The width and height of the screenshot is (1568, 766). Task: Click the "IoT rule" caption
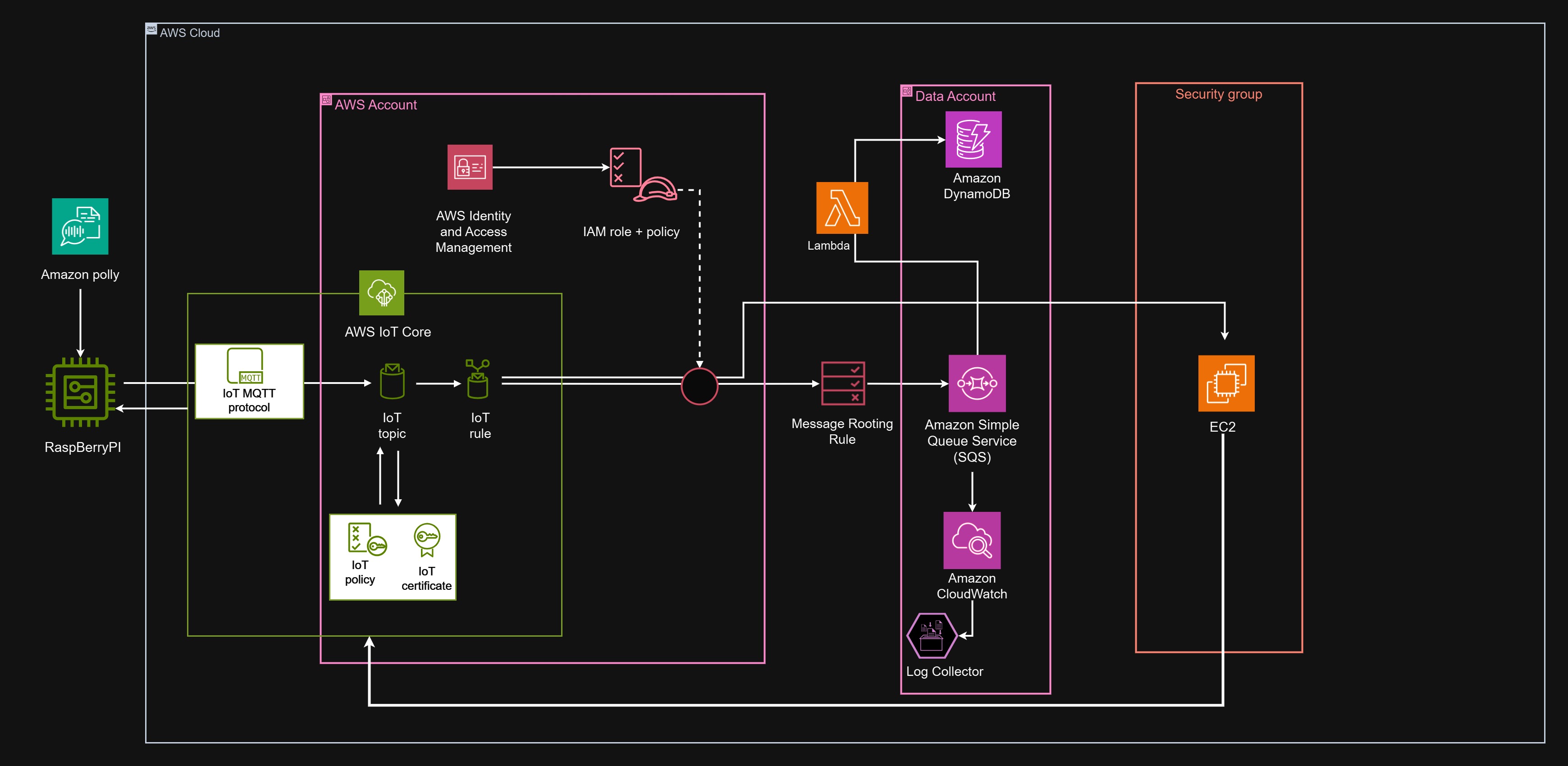click(x=480, y=425)
